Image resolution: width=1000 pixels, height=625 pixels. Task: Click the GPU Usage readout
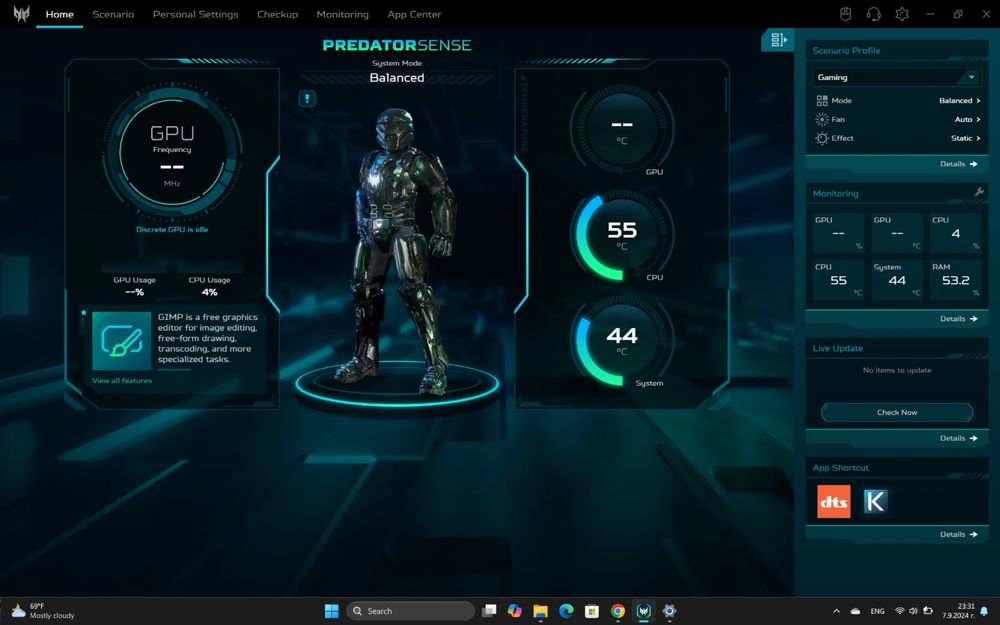tap(134, 286)
